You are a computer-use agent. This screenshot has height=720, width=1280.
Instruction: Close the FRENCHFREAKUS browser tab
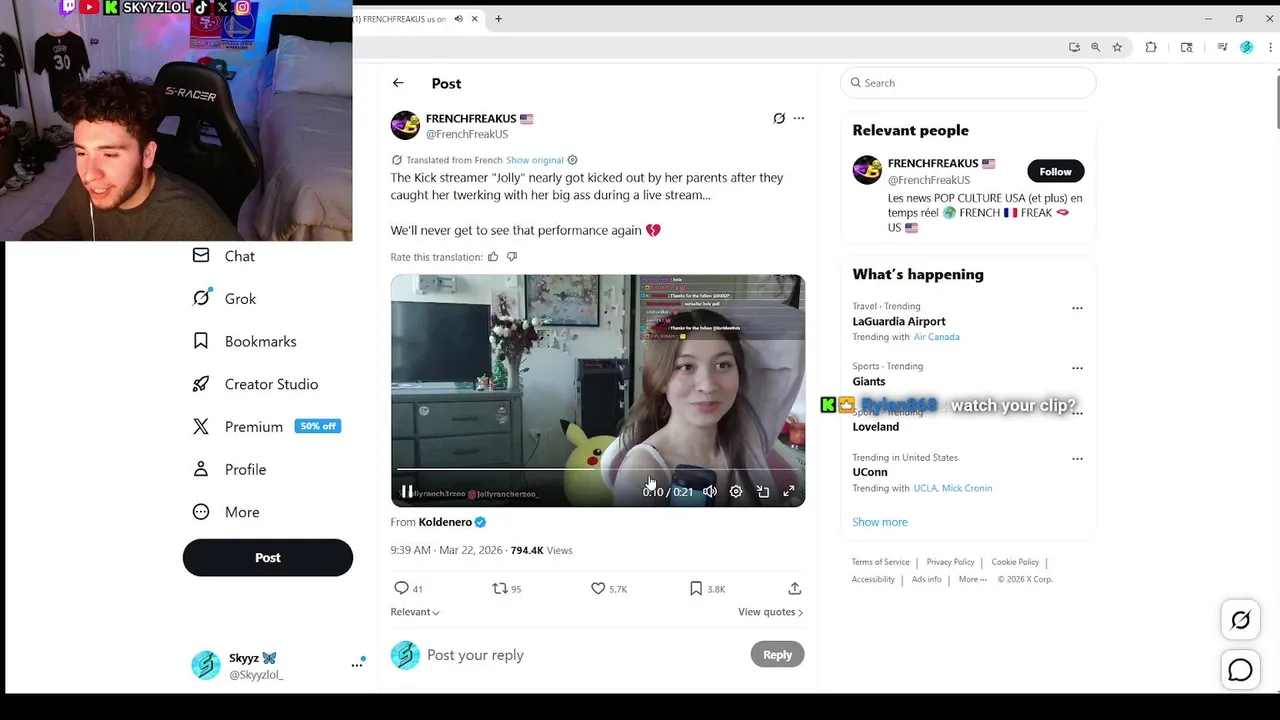tap(475, 18)
